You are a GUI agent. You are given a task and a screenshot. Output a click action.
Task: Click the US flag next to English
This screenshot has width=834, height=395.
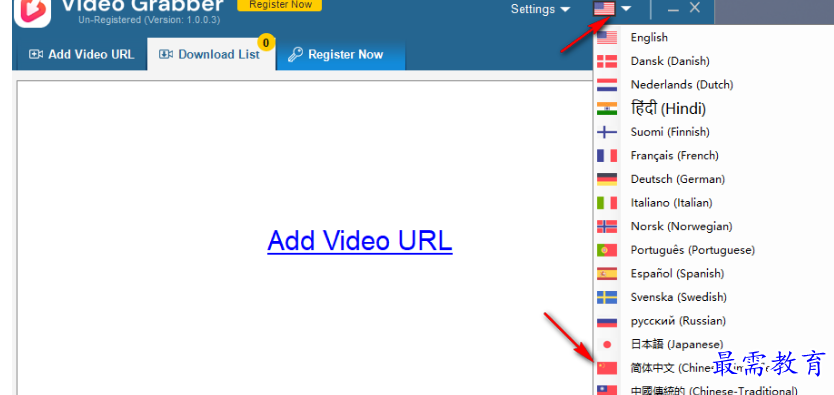[607, 37]
